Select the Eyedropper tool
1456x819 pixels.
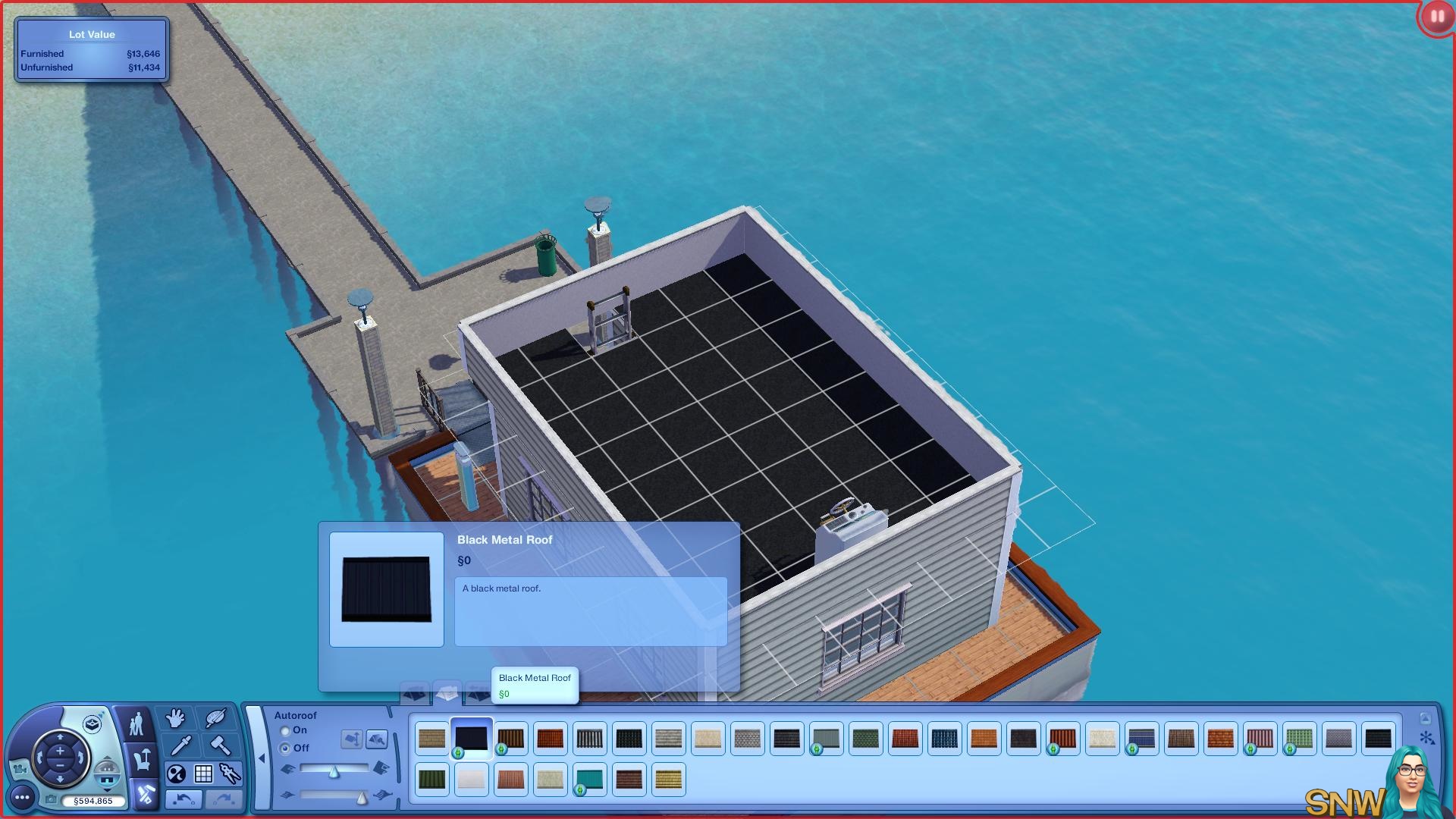(x=180, y=745)
